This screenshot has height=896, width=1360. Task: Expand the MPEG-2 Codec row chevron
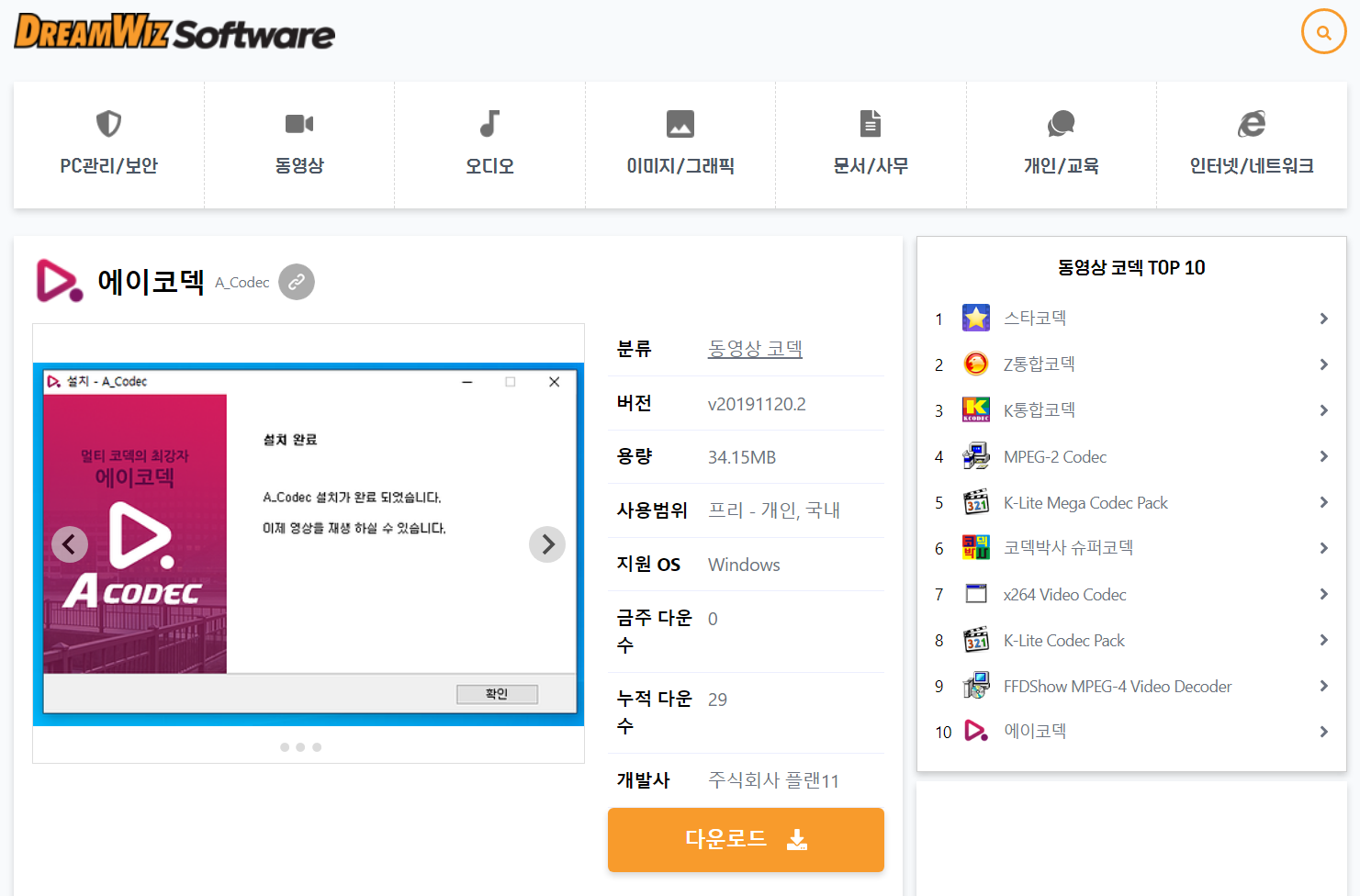point(1323,456)
